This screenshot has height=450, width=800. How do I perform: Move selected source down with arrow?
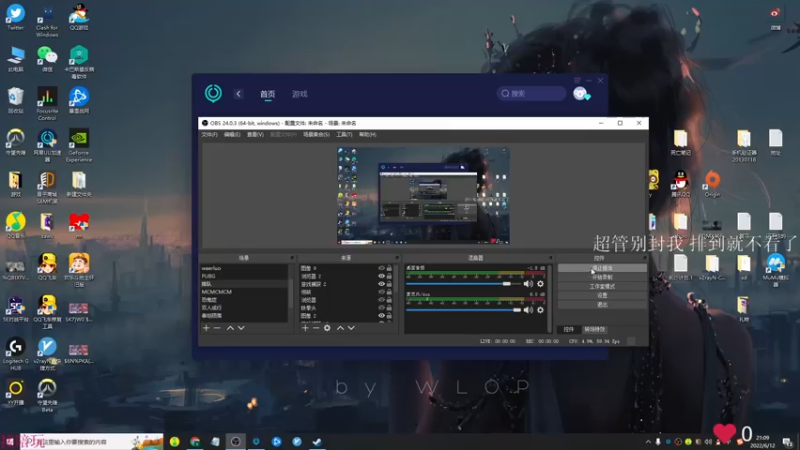pyautogui.click(x=351, y=328)
